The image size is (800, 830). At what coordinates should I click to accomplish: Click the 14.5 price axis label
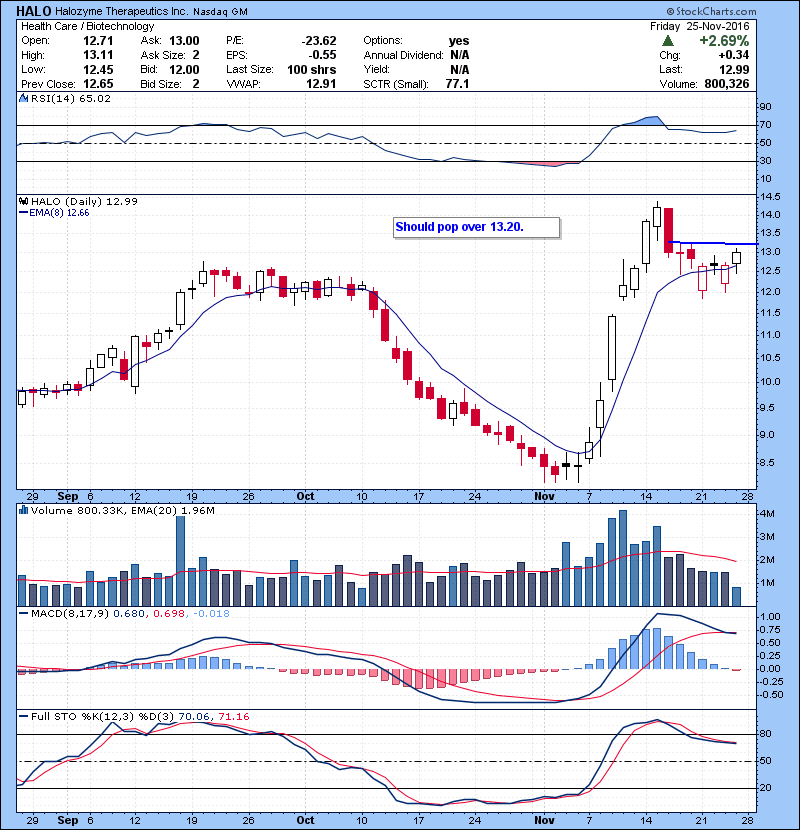770,197
